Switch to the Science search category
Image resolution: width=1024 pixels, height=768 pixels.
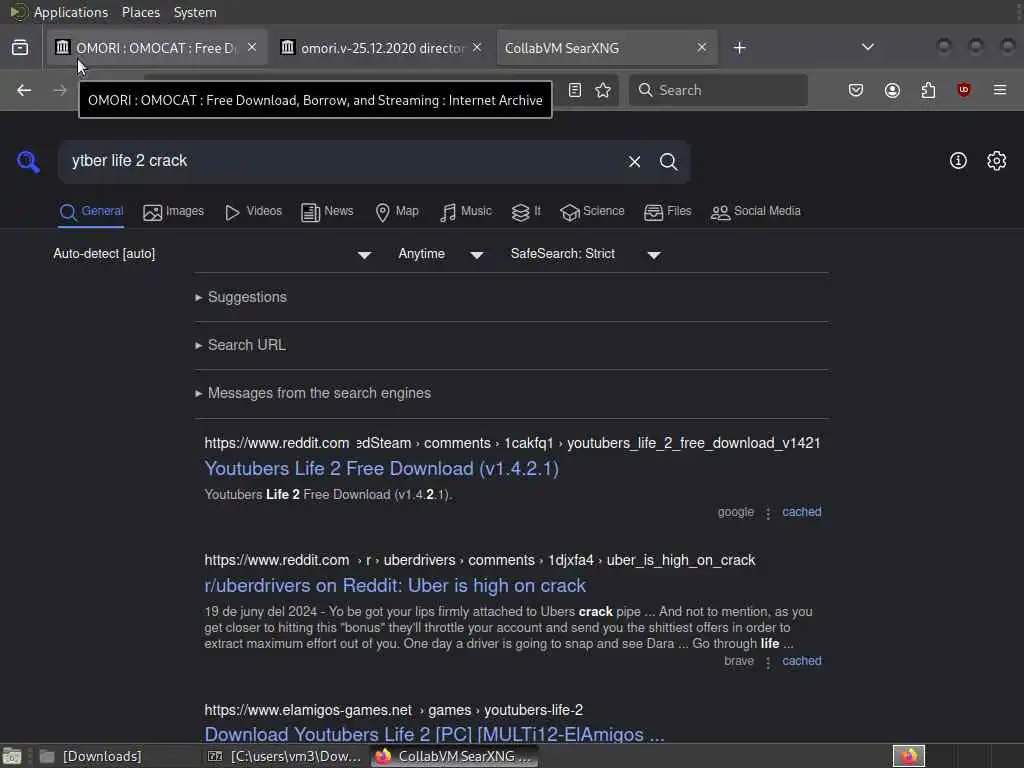coord(592,212)
